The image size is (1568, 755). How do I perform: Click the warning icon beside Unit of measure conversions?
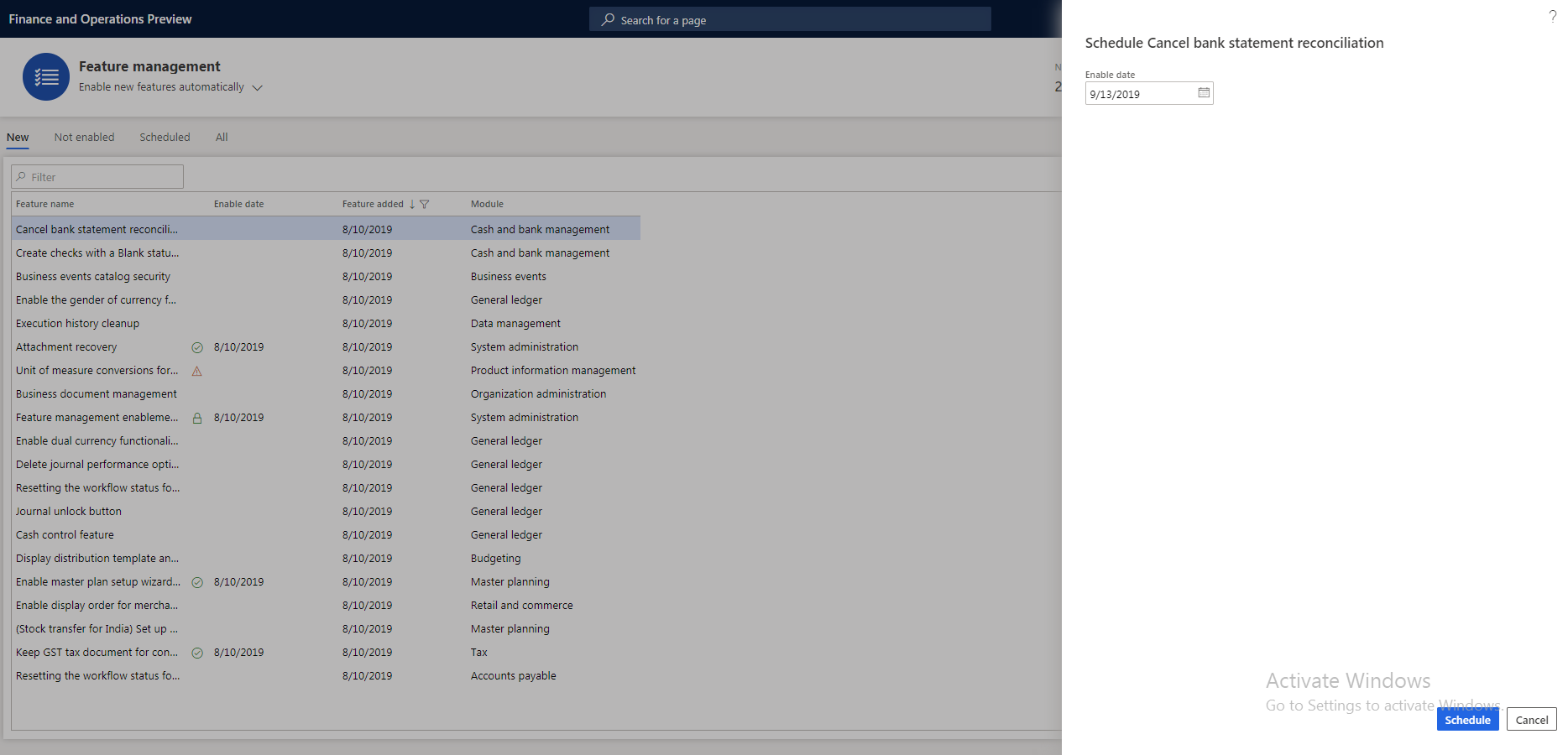click(x=197, y=370)
